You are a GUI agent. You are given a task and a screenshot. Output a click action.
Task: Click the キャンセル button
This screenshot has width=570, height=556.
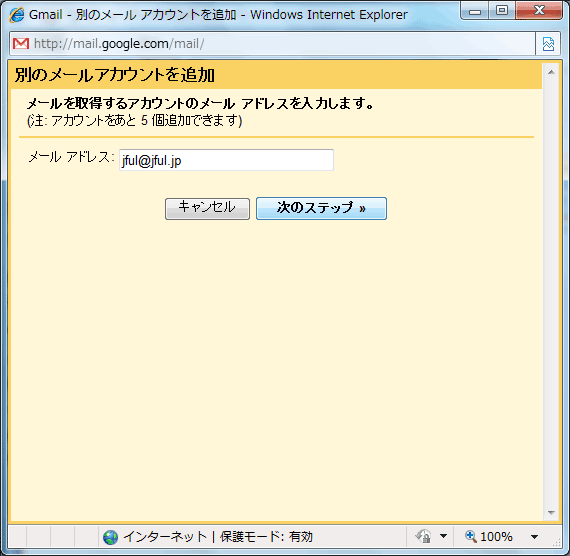[207, 208]
